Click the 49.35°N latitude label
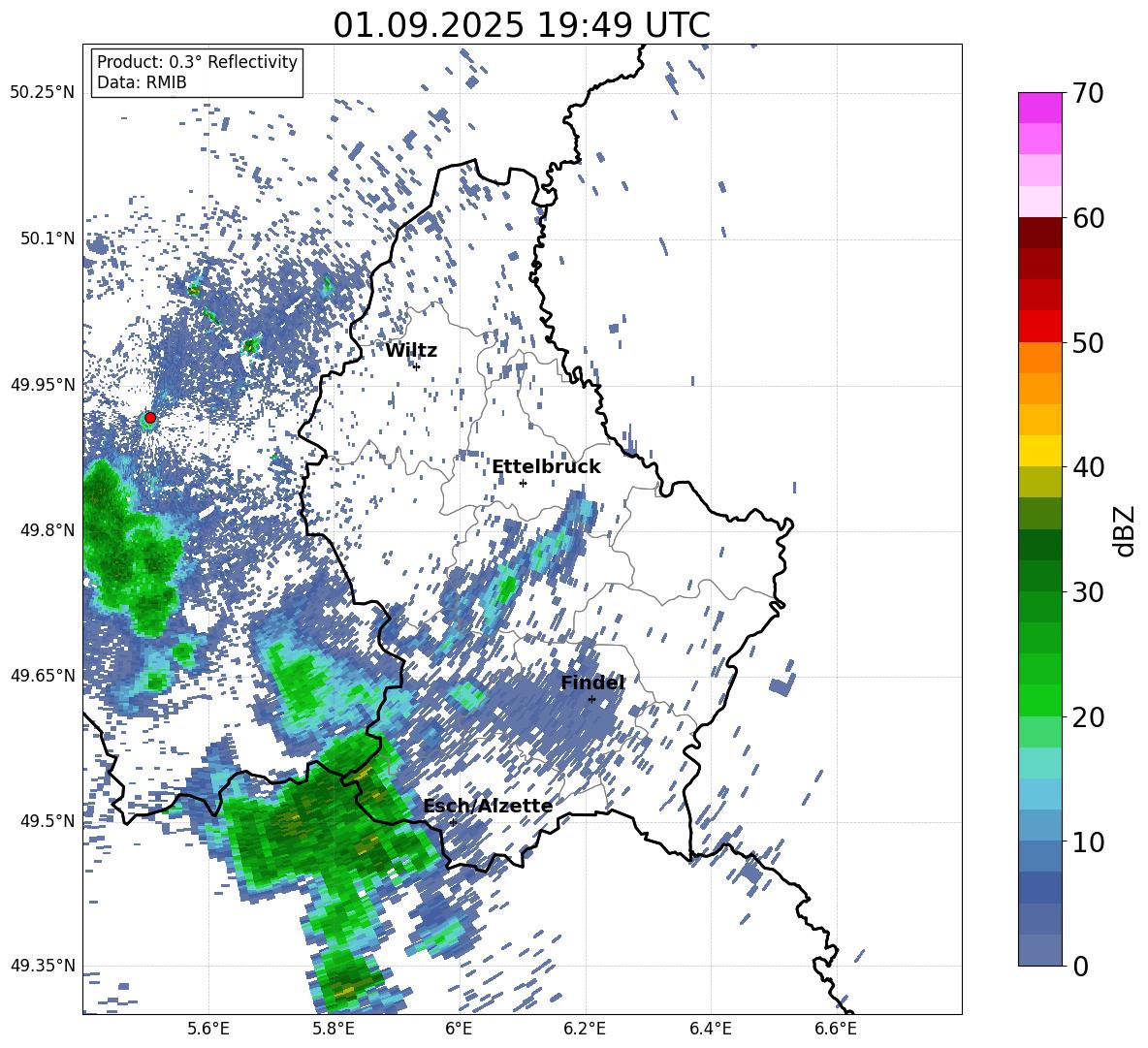 43,966
